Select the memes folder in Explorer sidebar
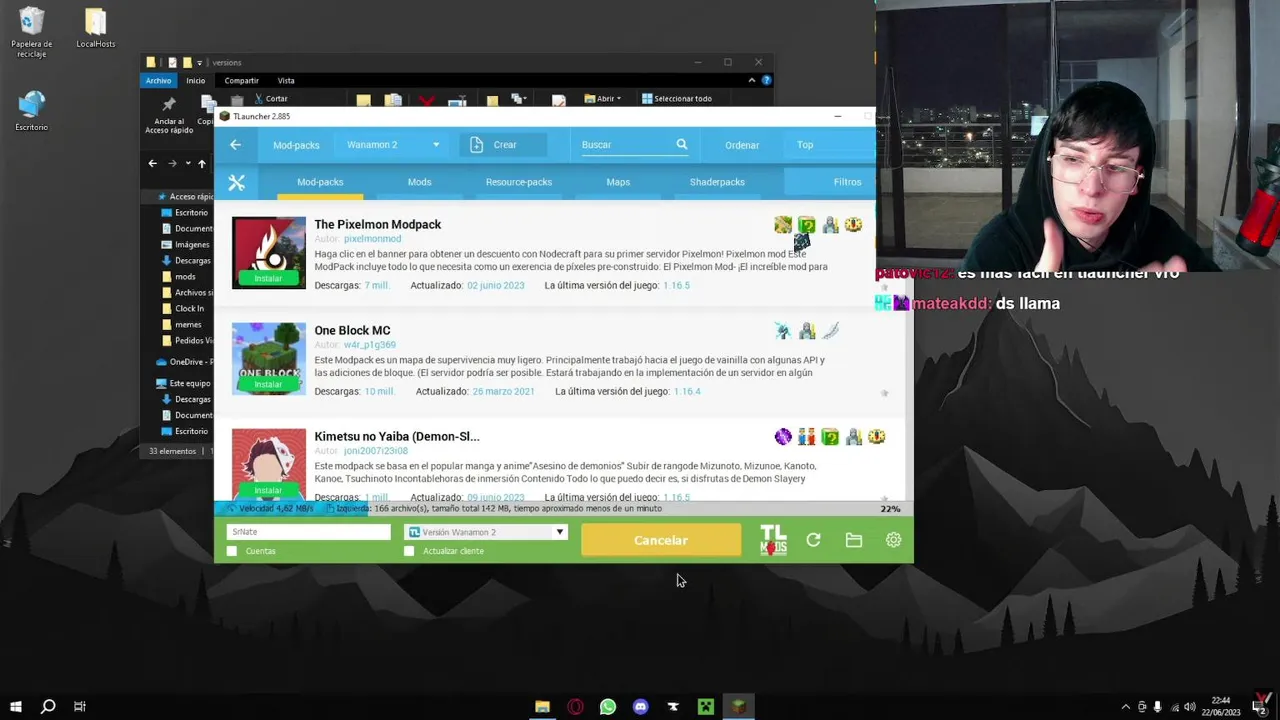 pyautogui.click(x=188, y=325)
